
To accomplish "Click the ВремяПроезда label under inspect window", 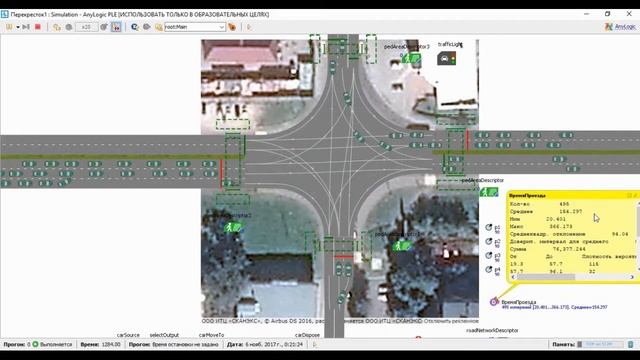I will coord(518,302).
